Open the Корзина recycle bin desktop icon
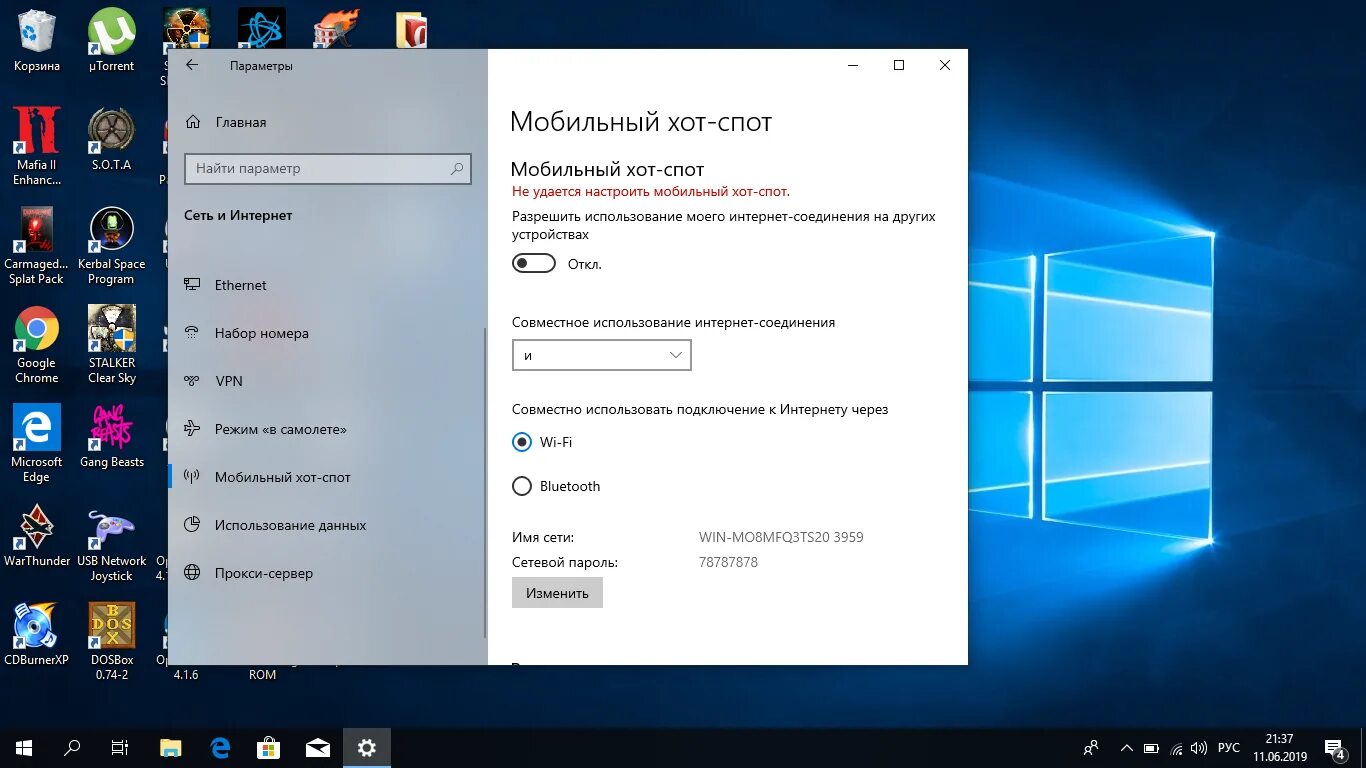This screenshot has width=1366, height=768. [x=37, y=41]
